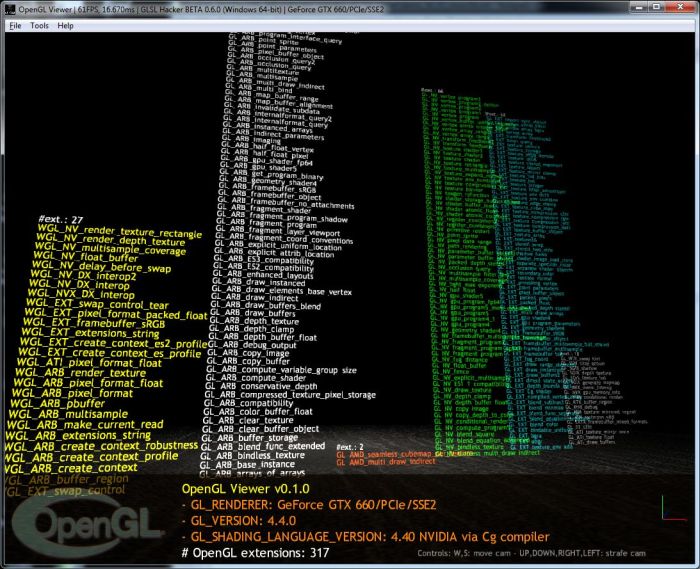Select WGL_ARB_multisample text
The image size is (700, 569).
68,414
